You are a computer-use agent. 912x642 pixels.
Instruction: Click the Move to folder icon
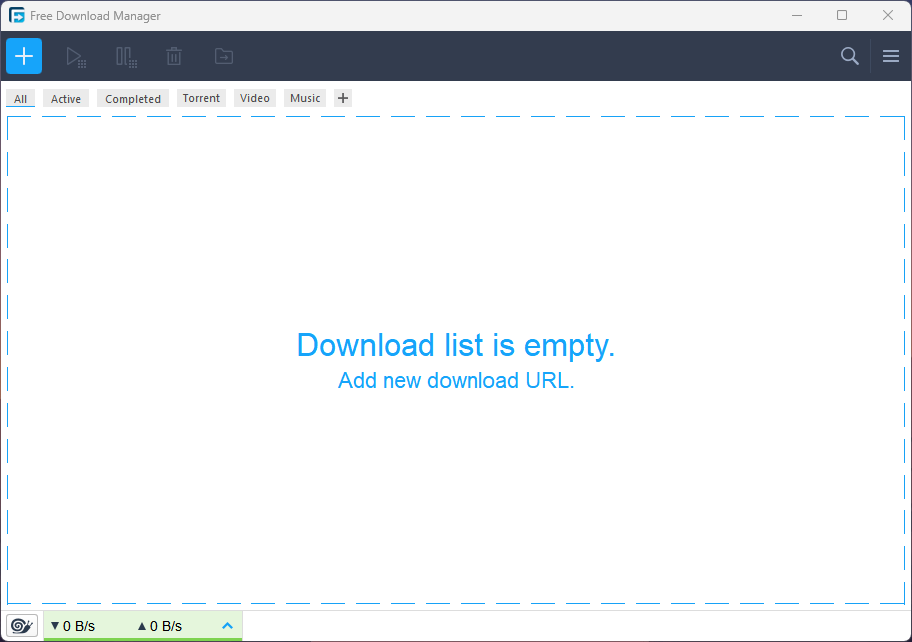click(223, 57)
